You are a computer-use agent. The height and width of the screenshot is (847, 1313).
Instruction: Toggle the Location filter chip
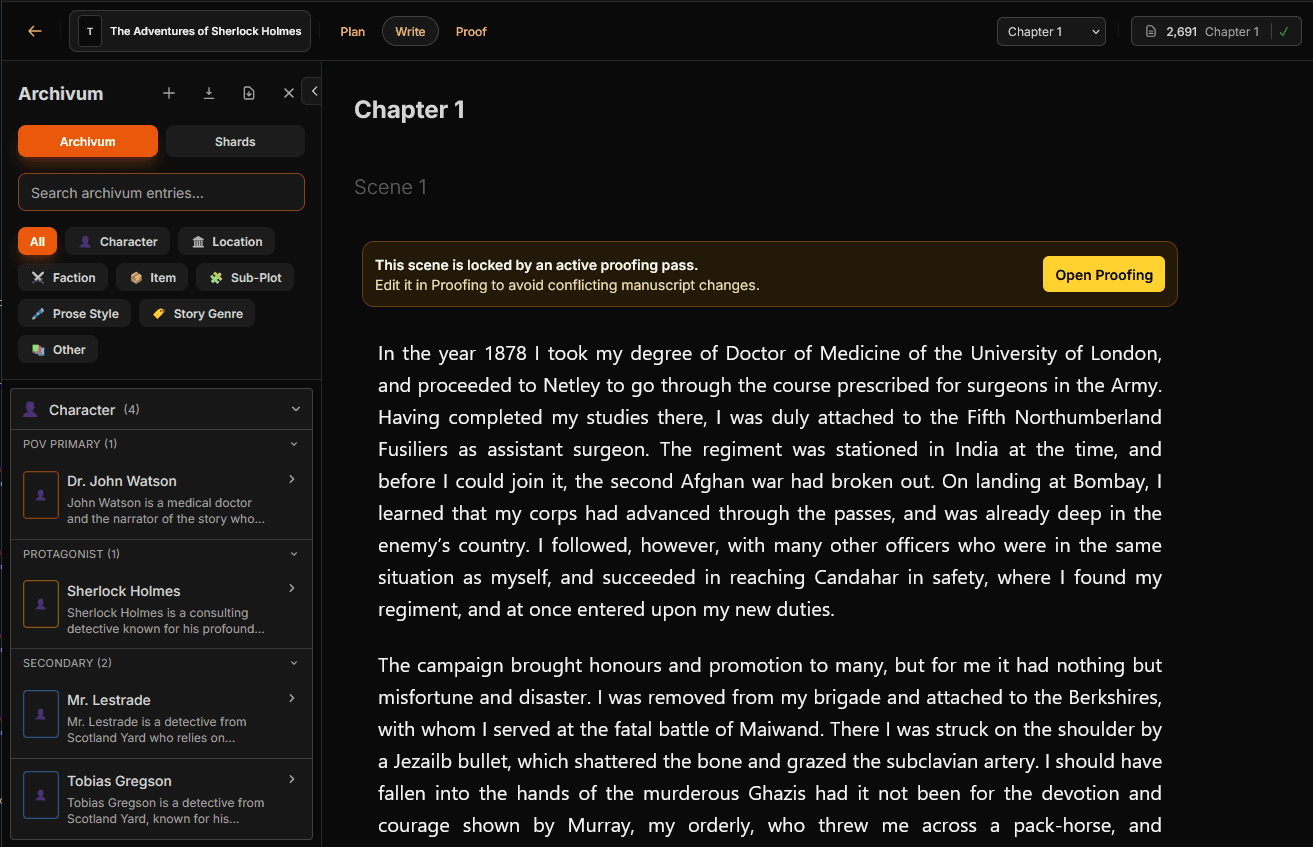pyautogui.click(x=227, y=241)
